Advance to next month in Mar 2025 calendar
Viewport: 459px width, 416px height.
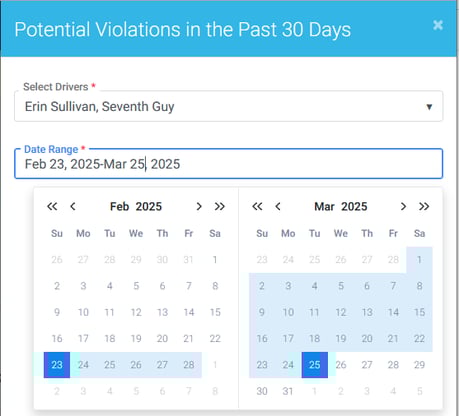[403, 206]
